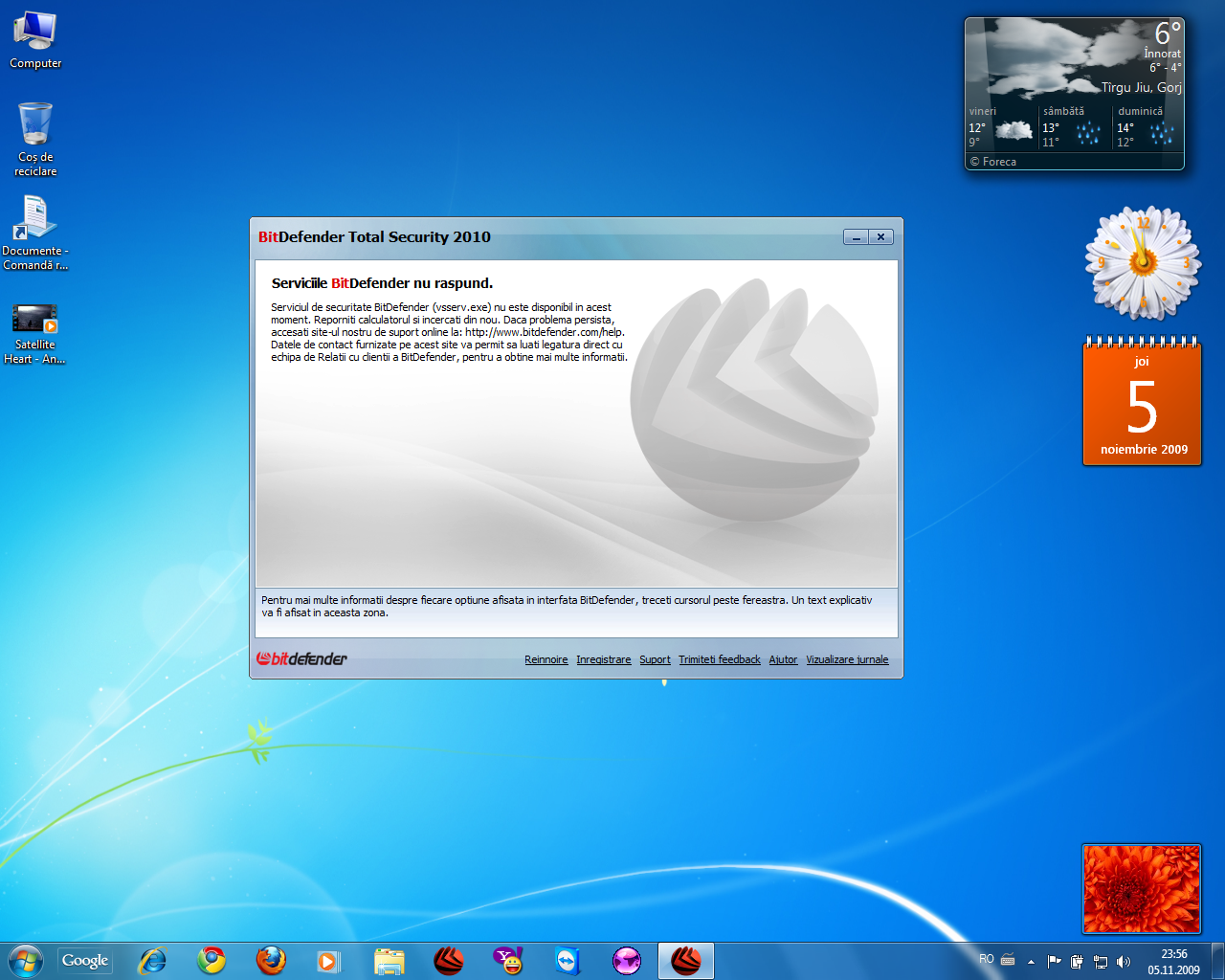The image size is (1225, 980).
Task: Show hidden system tray icons arrow
Action: (1031, 962)
